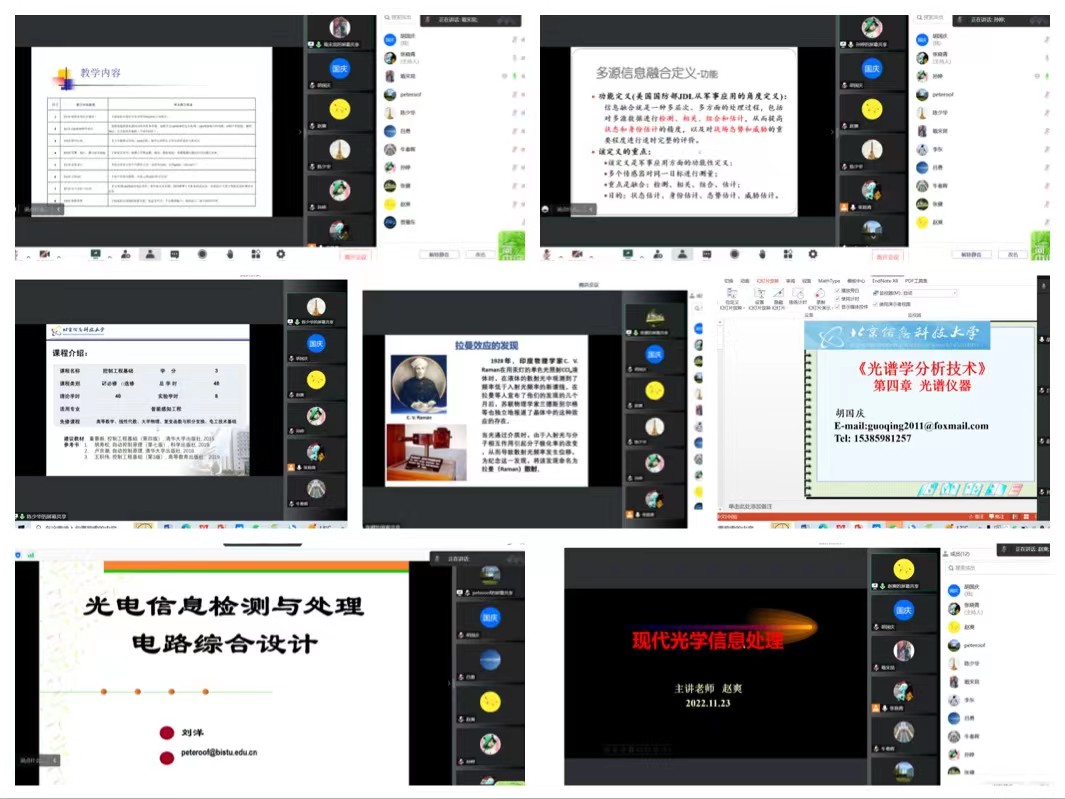Select the yellow avatar tile in 多源信息融合定义 meeting
Image resolution: width=1065 pixels, height=799 pixels.
(871, 112)
